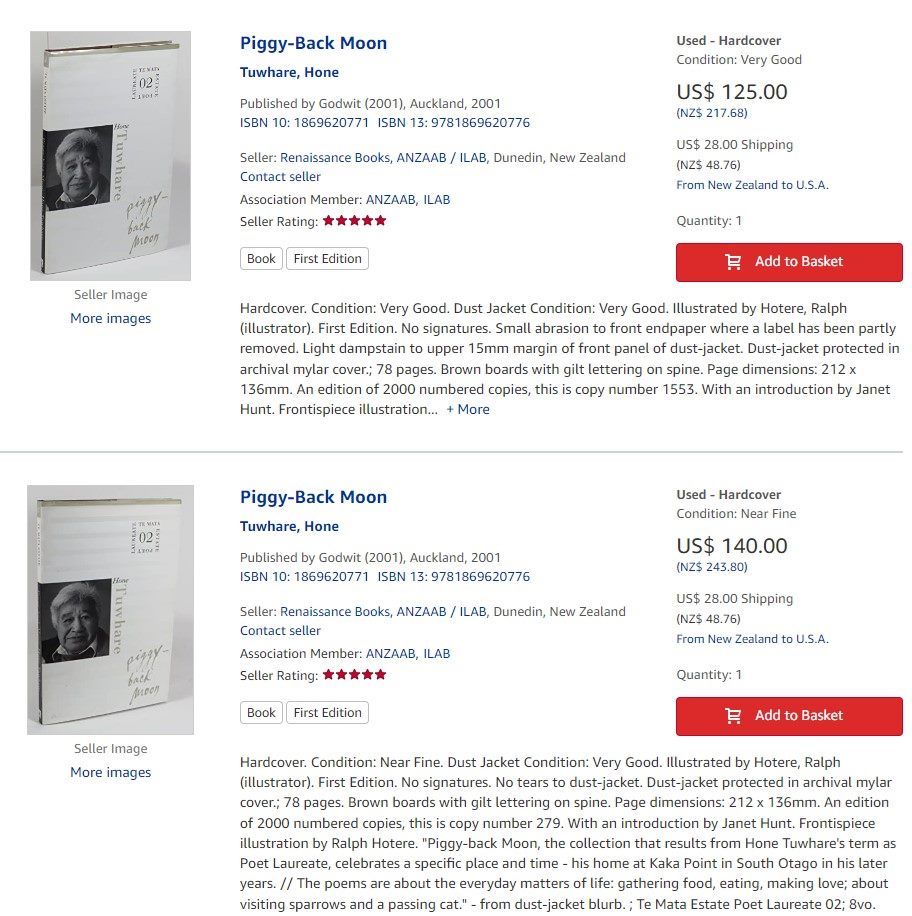The image size is (912, 916).
Task: Open first book cover seller image
Action: (x=110, y=156)
